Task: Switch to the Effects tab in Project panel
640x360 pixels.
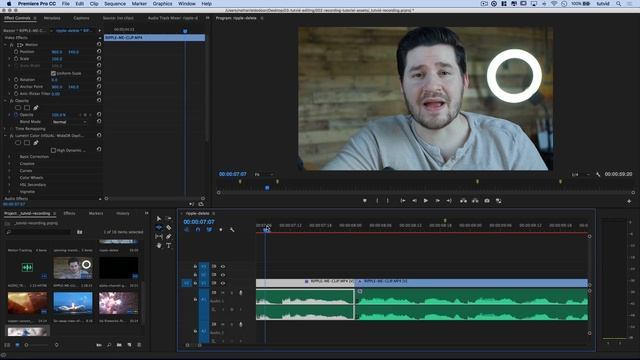Action: click(x=69, y=213)
